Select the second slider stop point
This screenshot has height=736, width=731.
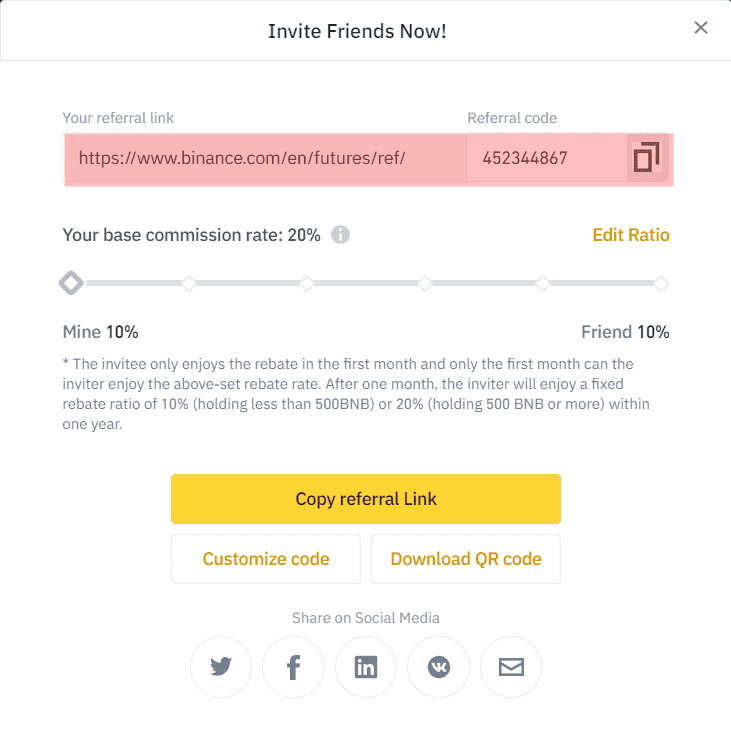pos(189,284)
